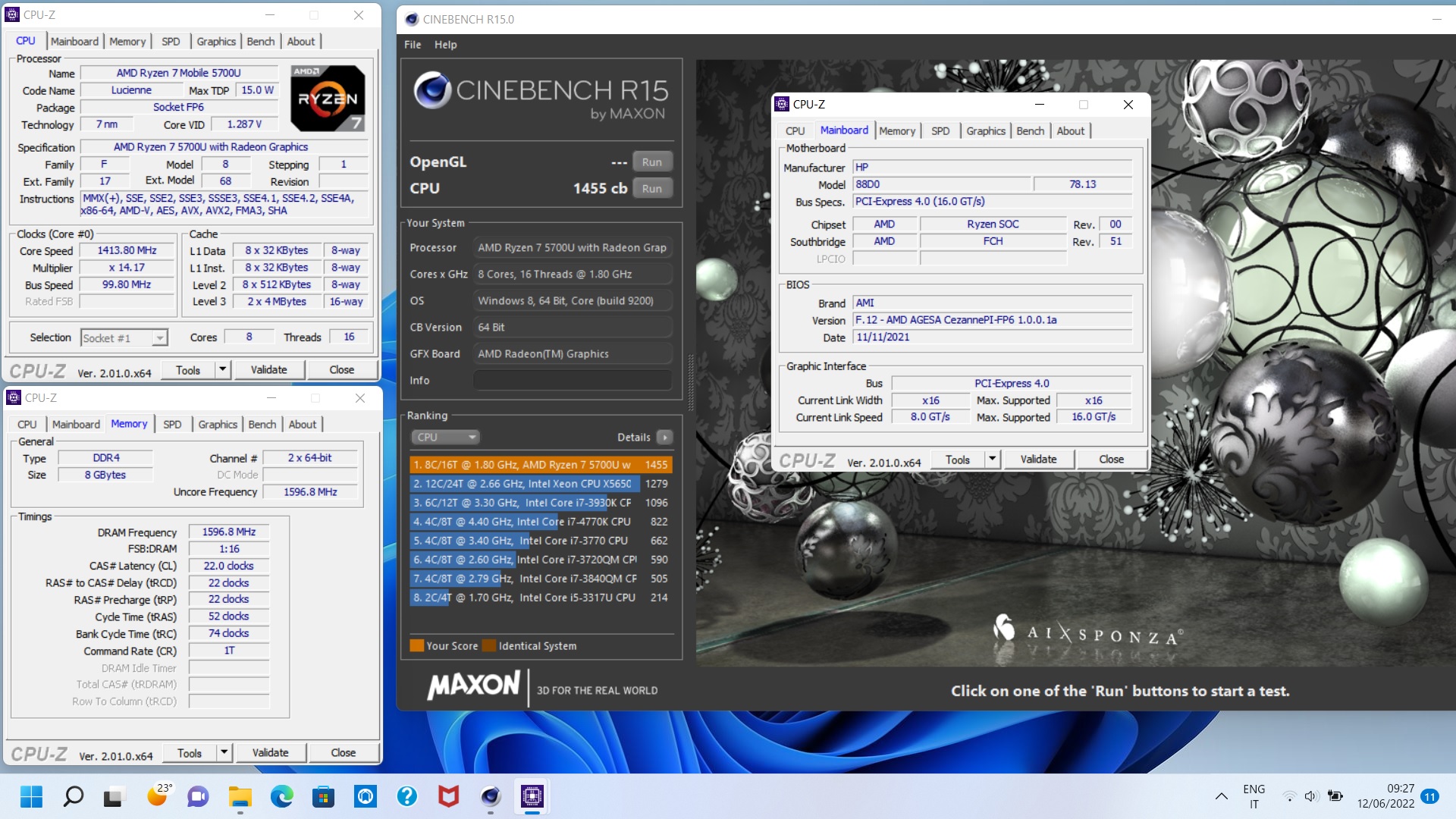This screenshot has height=819, width=1456.
Task: Click Close button in Memory CPU-Z window
Action: tap(344, 752)
